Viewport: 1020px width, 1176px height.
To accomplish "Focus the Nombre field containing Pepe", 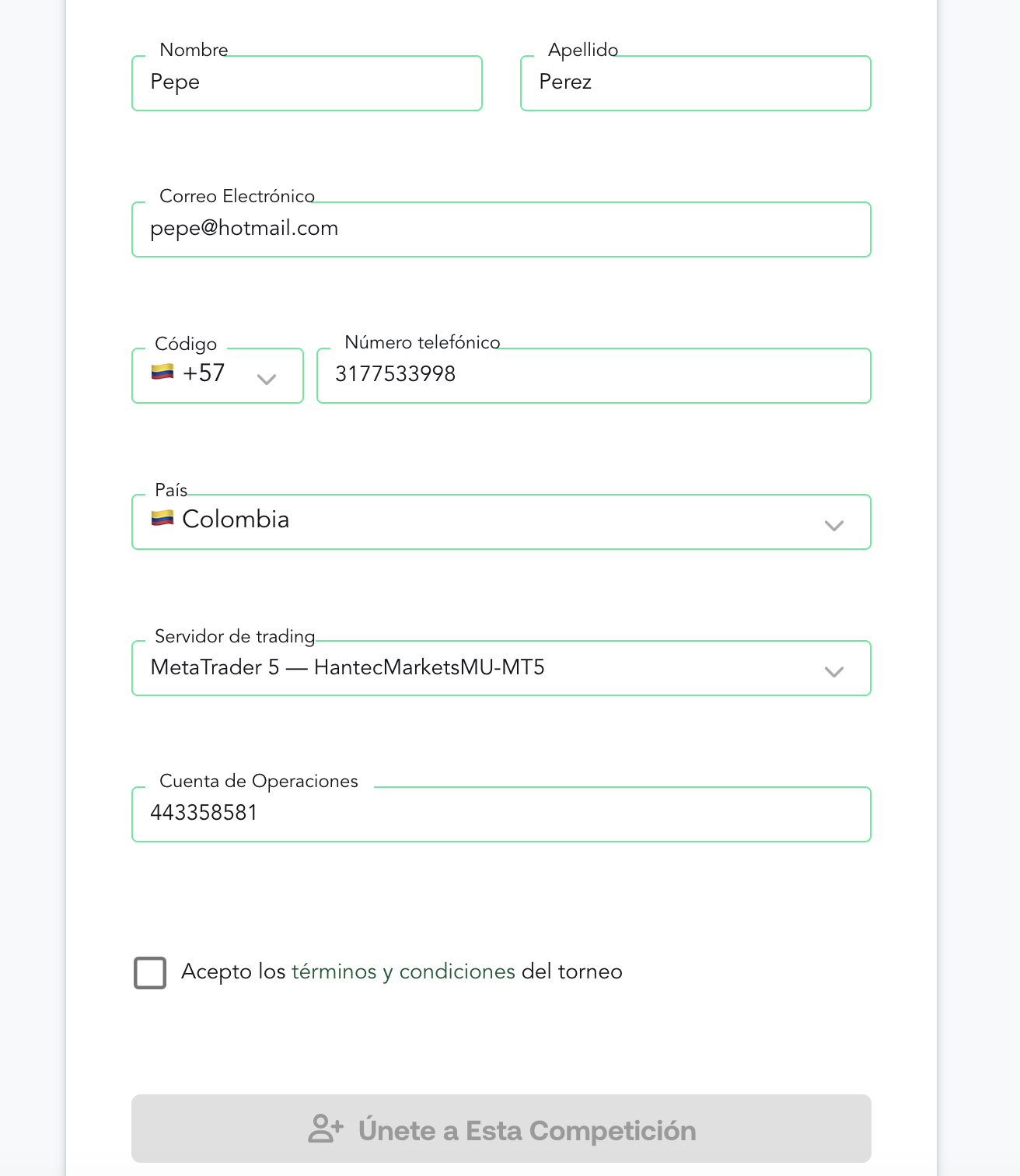I will tap(307, 83).
